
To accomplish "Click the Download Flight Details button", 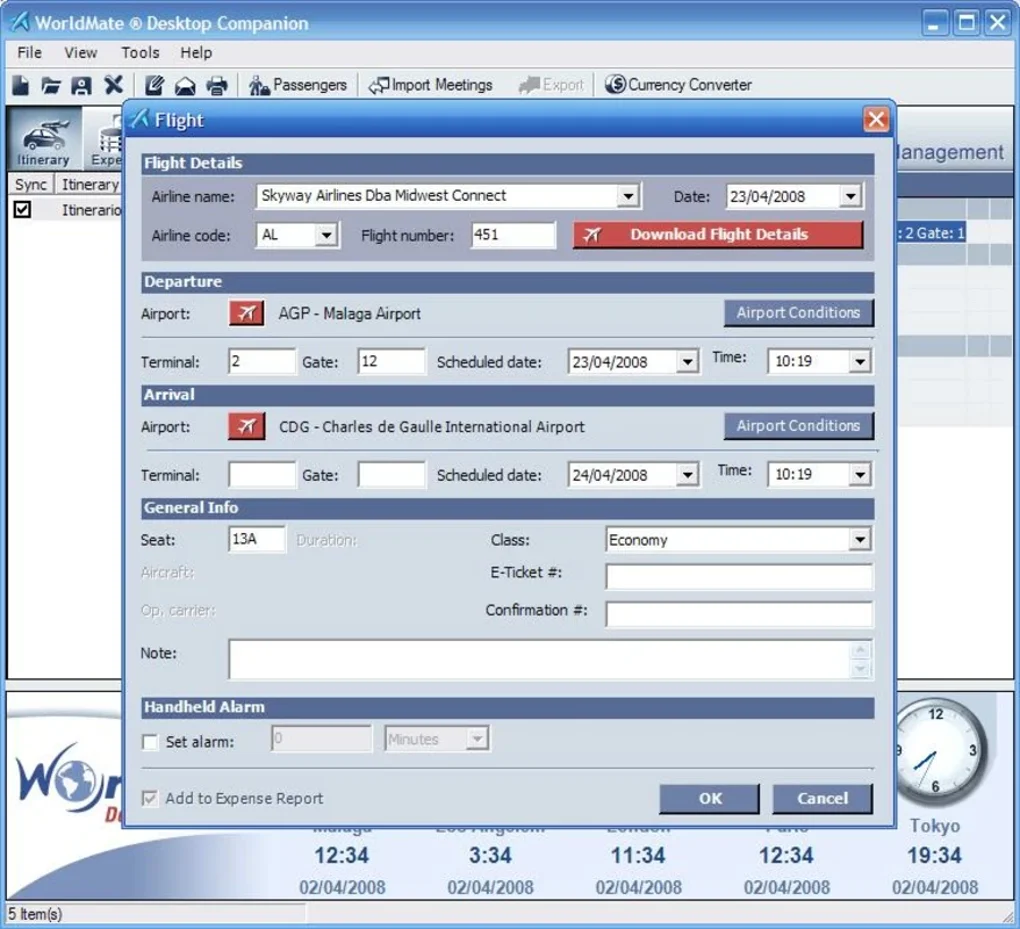I will click(718, 234).
